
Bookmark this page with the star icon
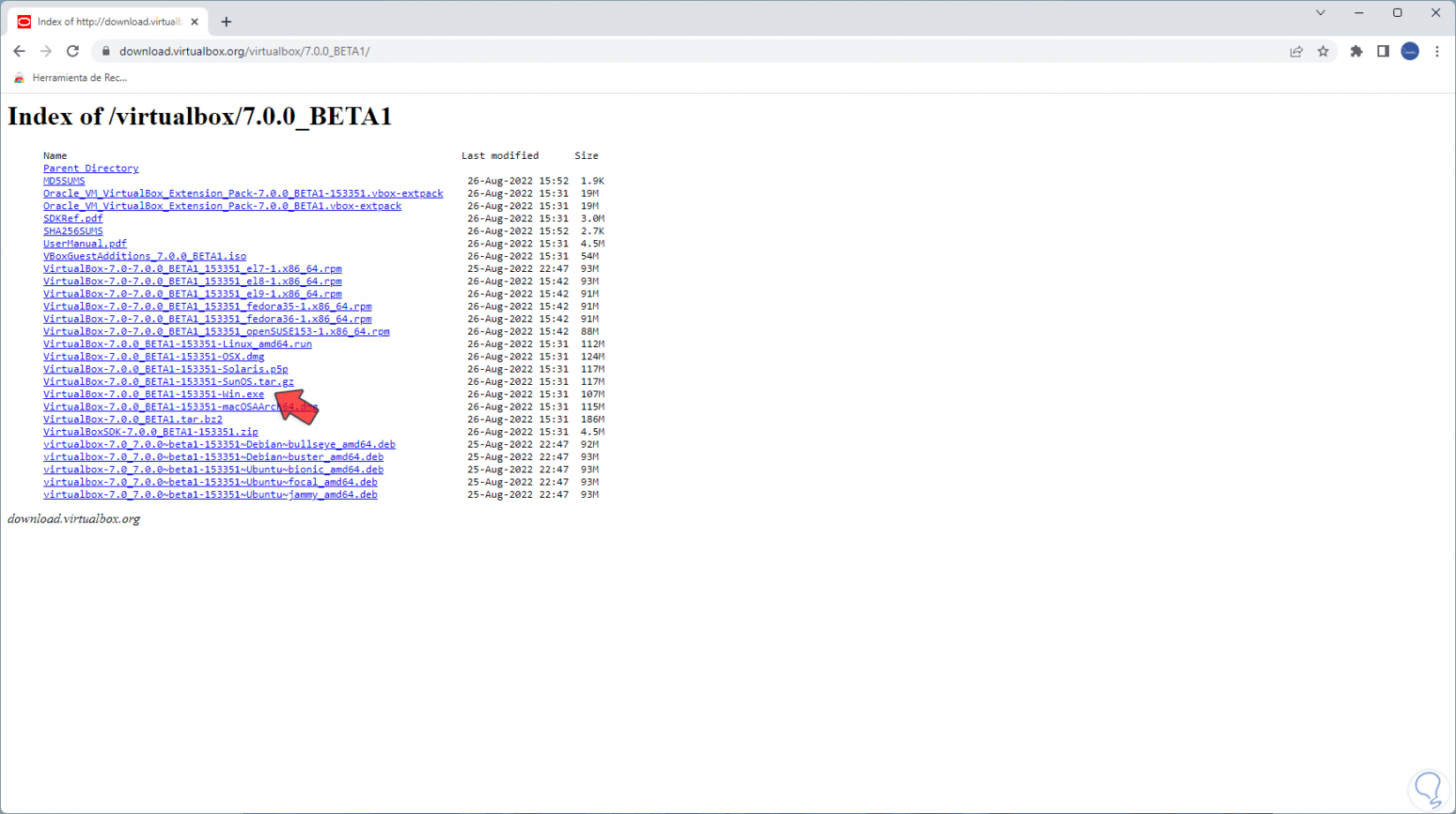[1323, 51]
